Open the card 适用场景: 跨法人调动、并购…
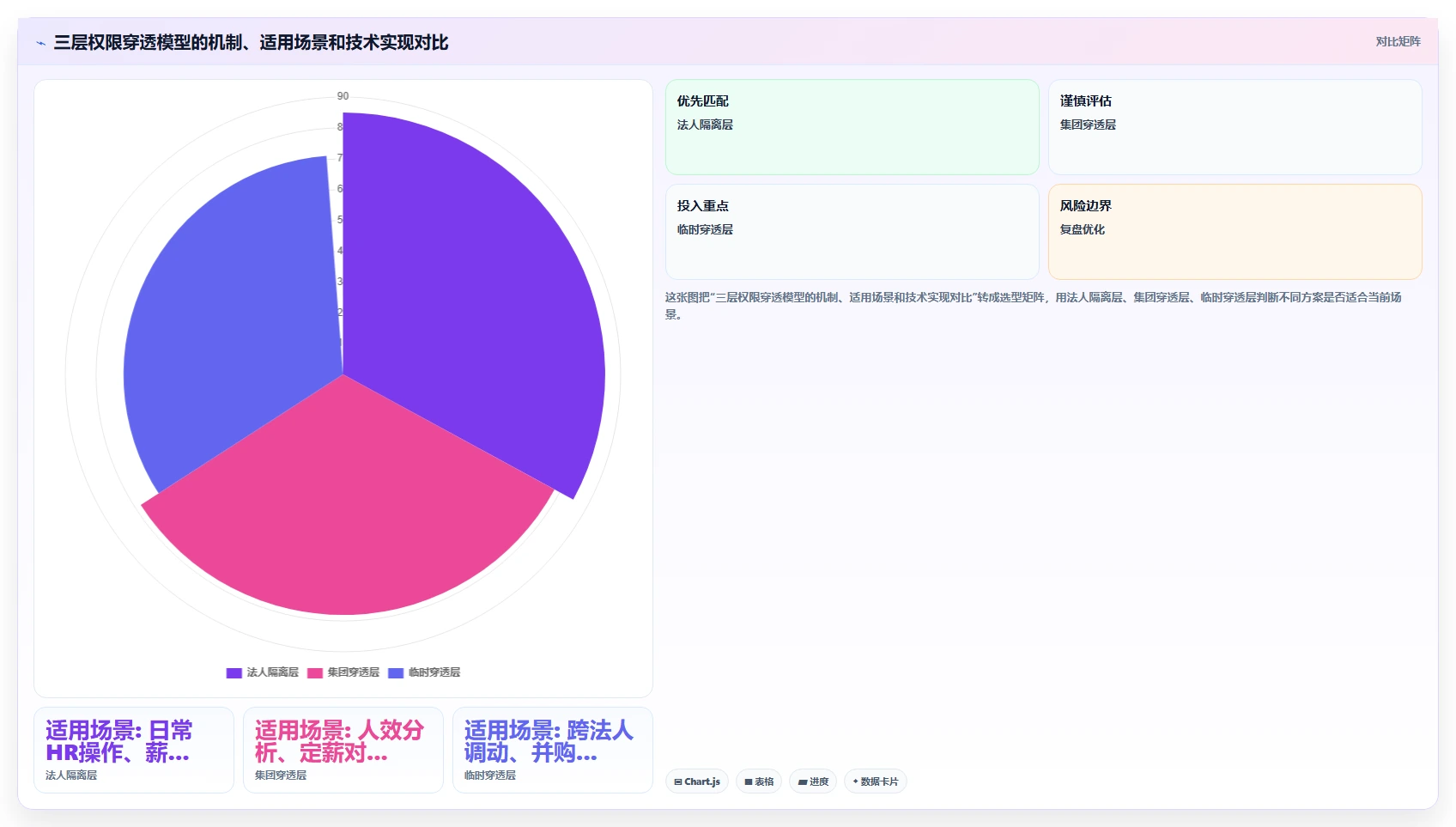This screenshot has width=1456, height=827. coord(553,750)
